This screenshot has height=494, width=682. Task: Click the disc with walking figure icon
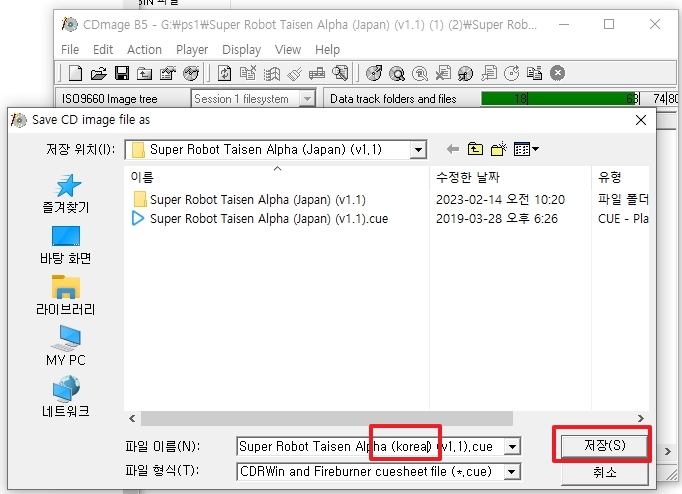click(x=465, y=73)
